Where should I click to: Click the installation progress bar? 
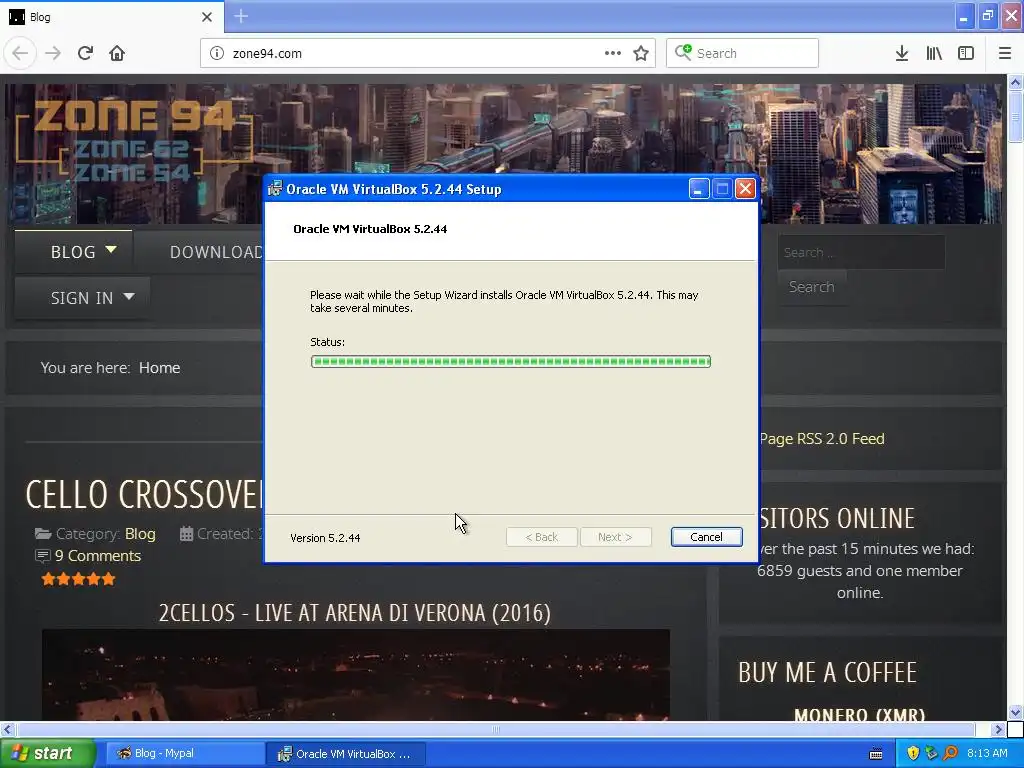[x=511, y=362]
